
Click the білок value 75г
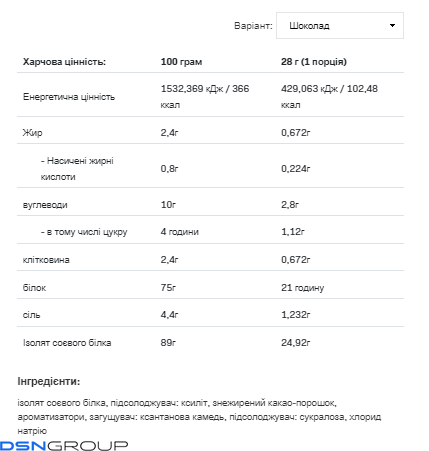click(168, 288)
